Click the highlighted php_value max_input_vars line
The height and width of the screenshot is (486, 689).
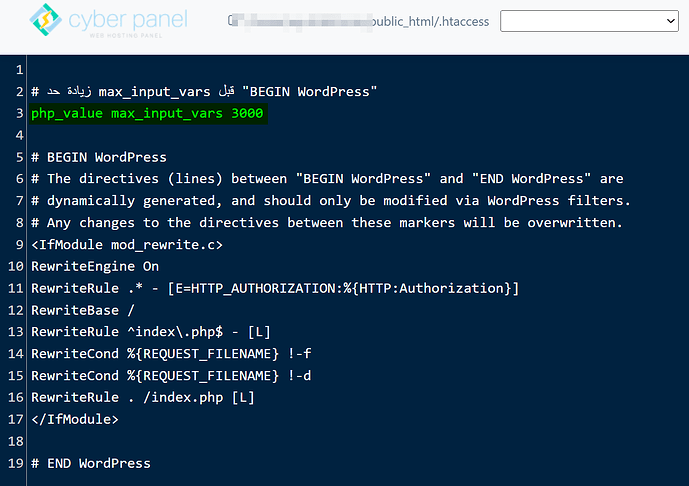click(x=147, y=114)
